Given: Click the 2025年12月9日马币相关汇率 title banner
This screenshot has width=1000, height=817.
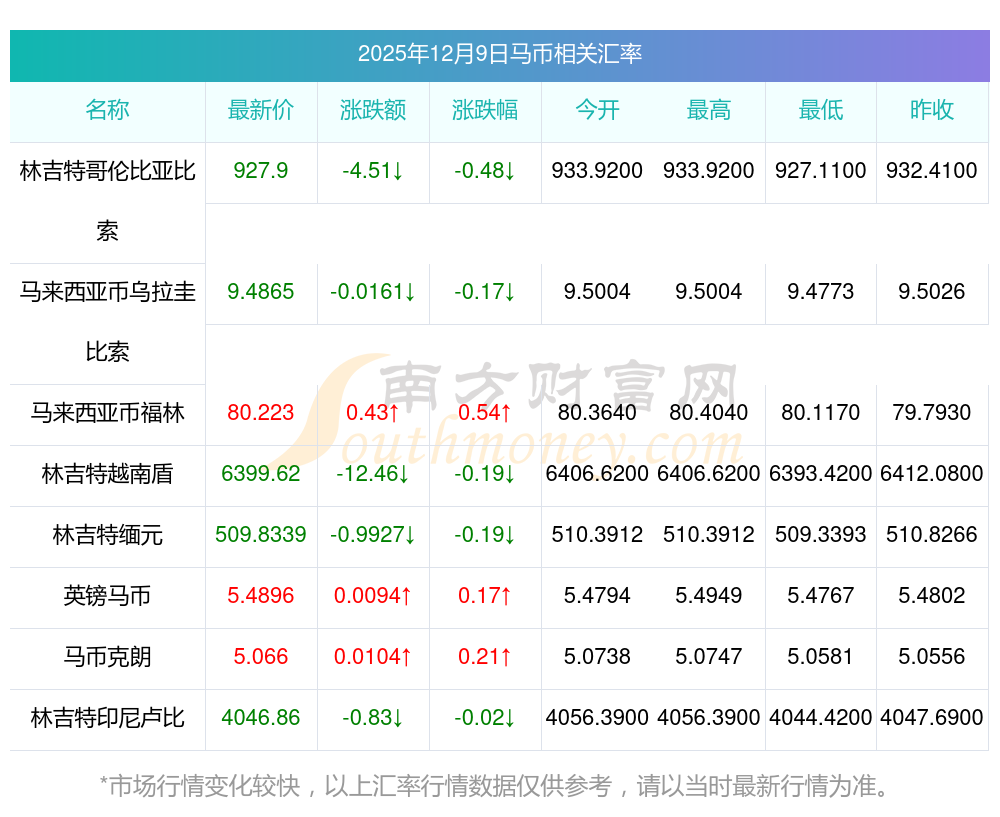Looking at the screenshot, I should pyautogui.click(x=500, y=54).
